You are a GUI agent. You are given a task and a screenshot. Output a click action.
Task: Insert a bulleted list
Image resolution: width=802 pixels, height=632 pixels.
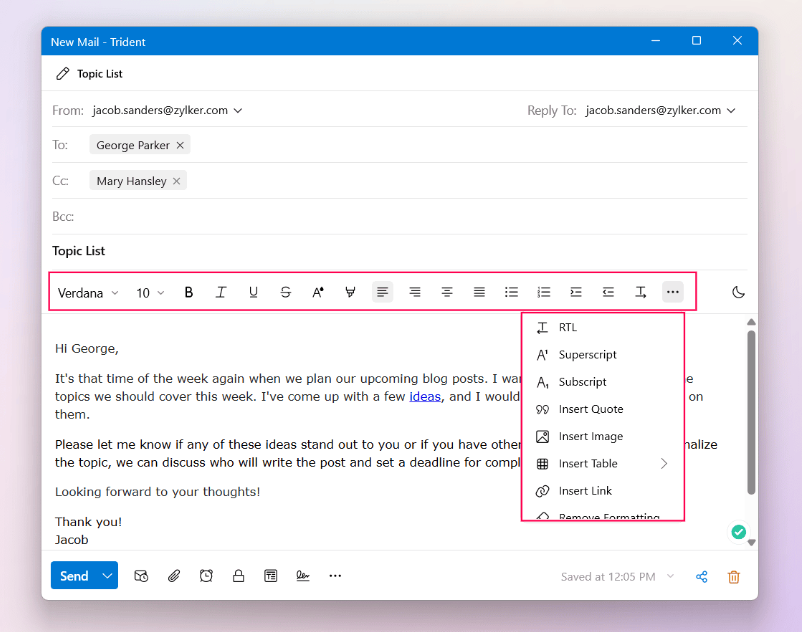(511, 292)
